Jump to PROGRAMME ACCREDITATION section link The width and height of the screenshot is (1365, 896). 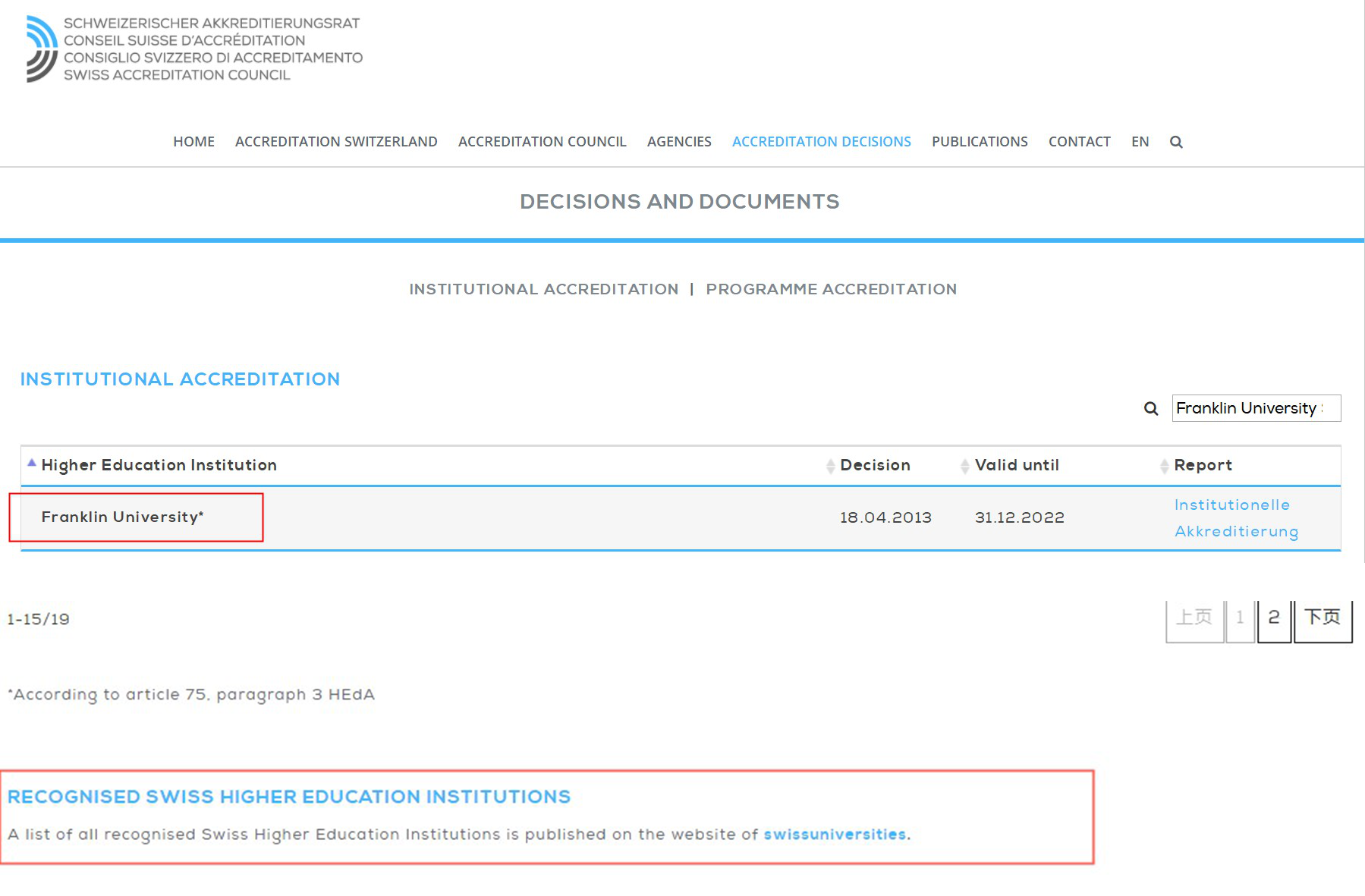click(831, 289)
